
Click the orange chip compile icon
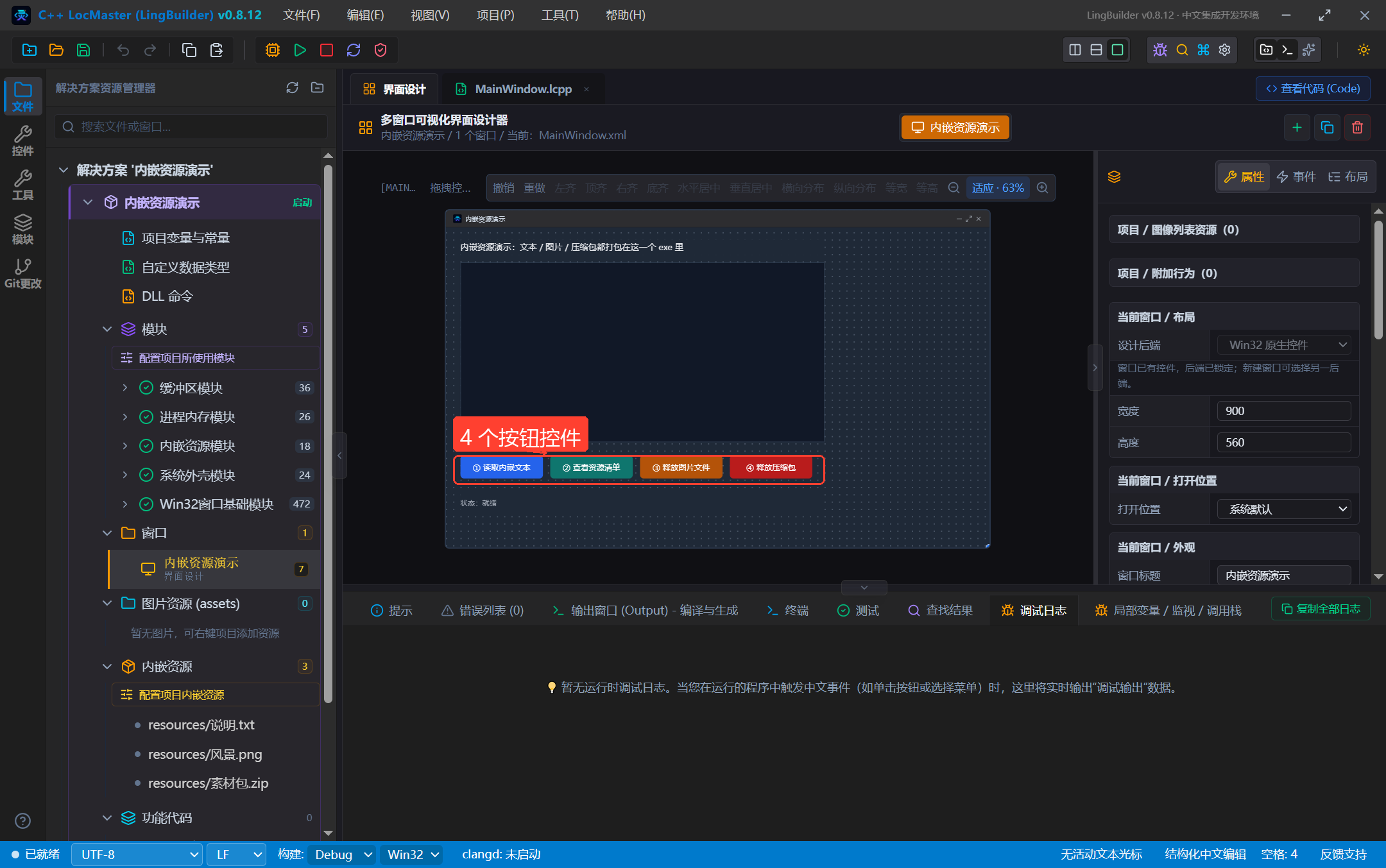tap(273, 50)
